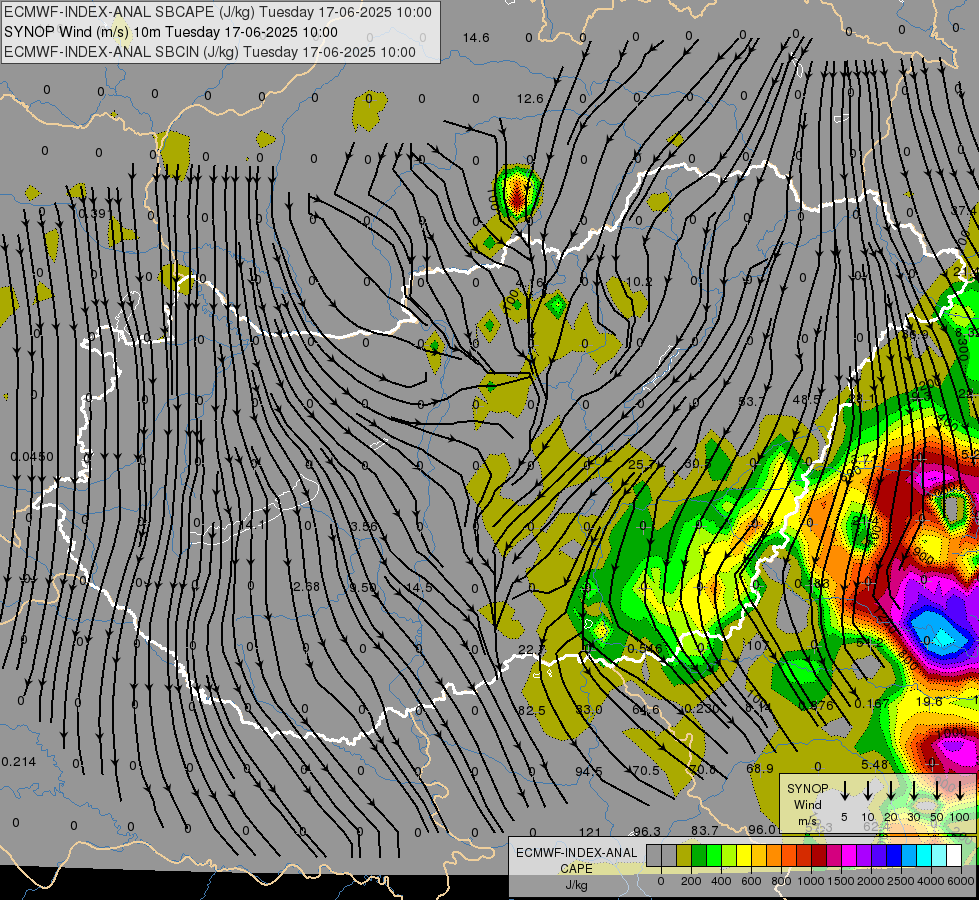The height and width of the screenshot is (900, 979).
Task: Click the 83.7 value on map
Action: pos(704,830)
